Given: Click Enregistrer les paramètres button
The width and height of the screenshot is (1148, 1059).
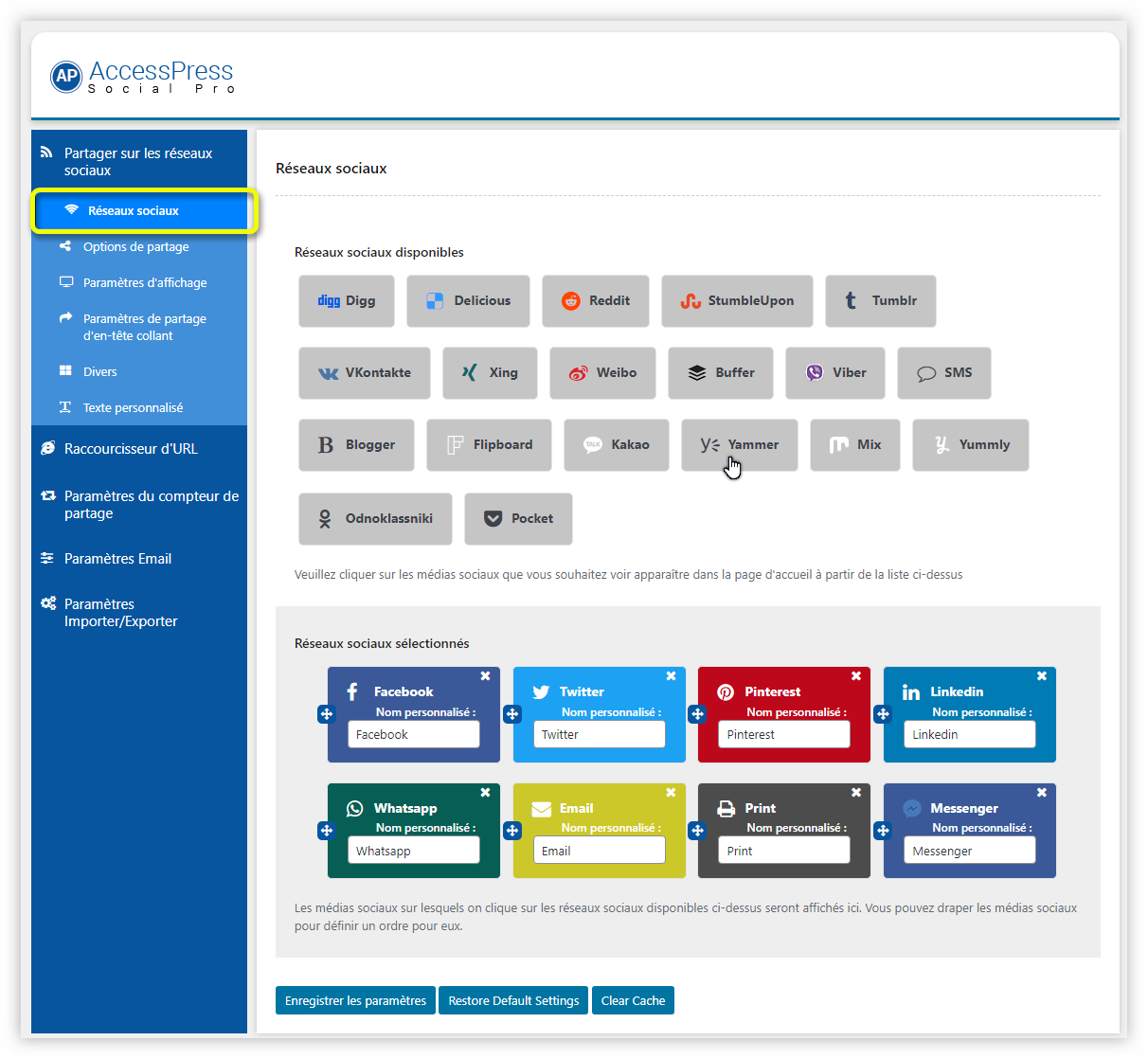Looking at the screenshot, I should pyautogui.click(x=355, y=1001).
